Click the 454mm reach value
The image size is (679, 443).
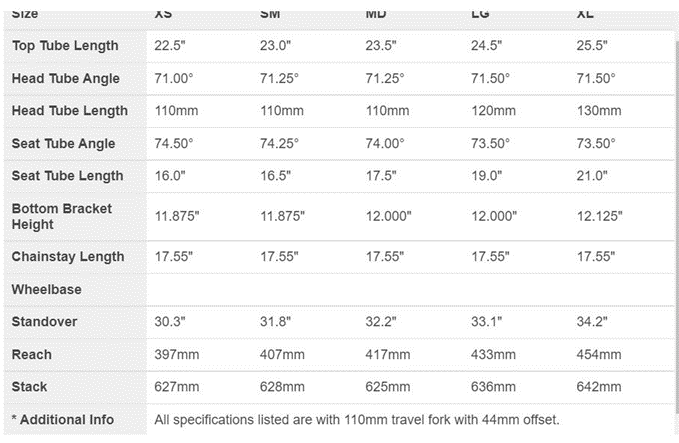[x=598, y=355]
